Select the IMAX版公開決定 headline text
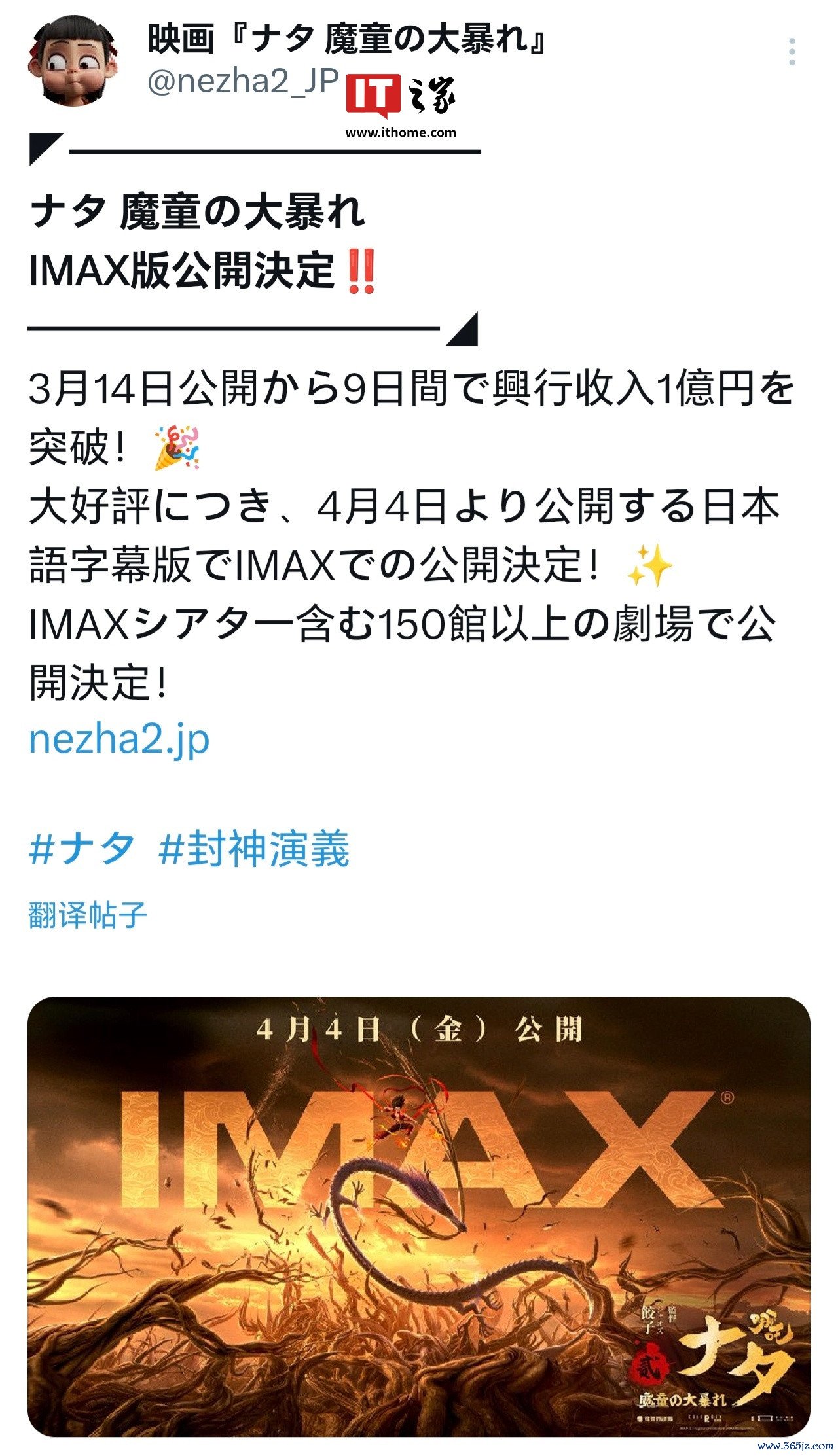 tap(183, 270)
